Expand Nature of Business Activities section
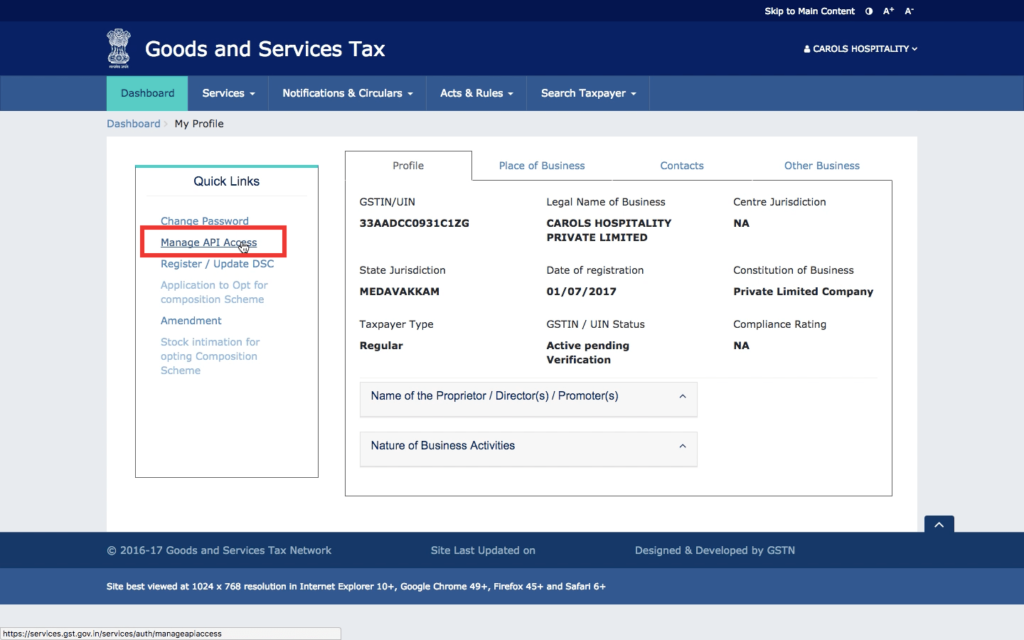This screenshot has width=1024, height=640. 528,446
